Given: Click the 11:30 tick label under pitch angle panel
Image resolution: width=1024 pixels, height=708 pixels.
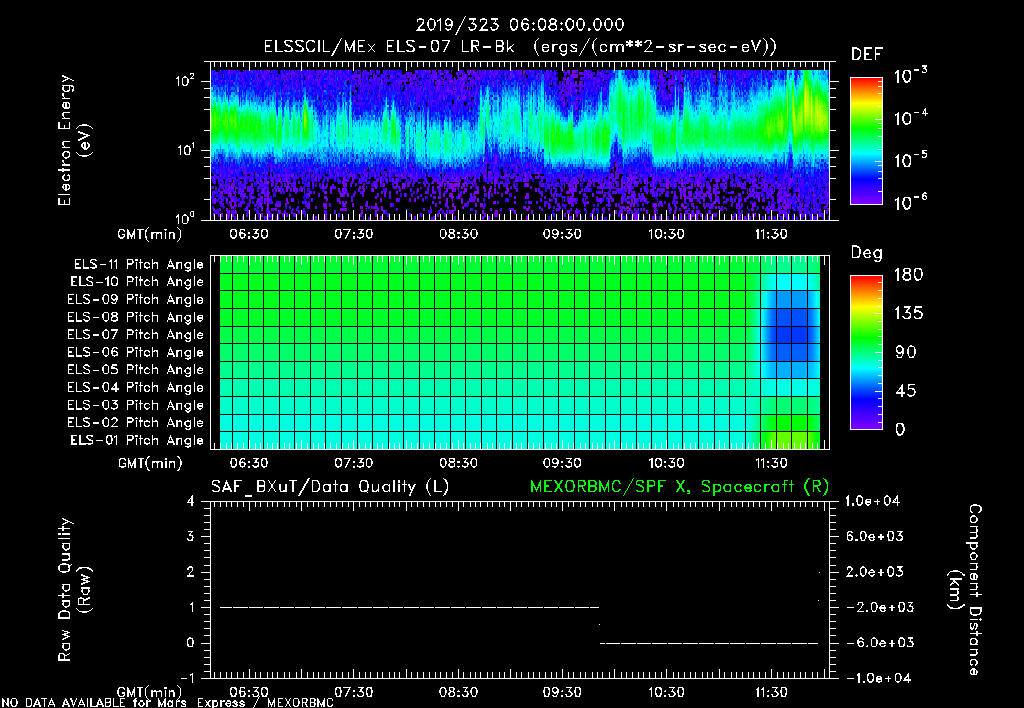Looking at the screenshot, I should pyautogui.click(x=771, y=463).
